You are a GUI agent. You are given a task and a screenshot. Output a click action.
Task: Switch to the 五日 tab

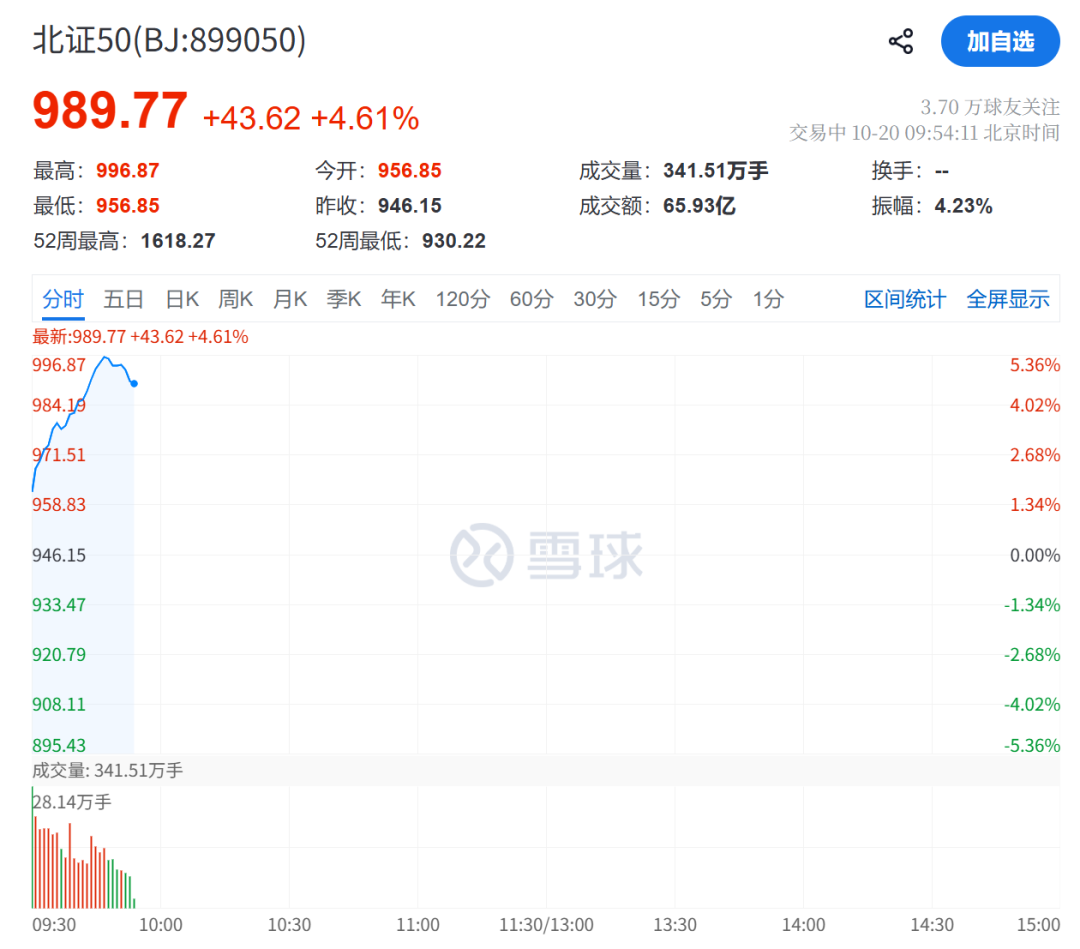(x=123, y=299)
